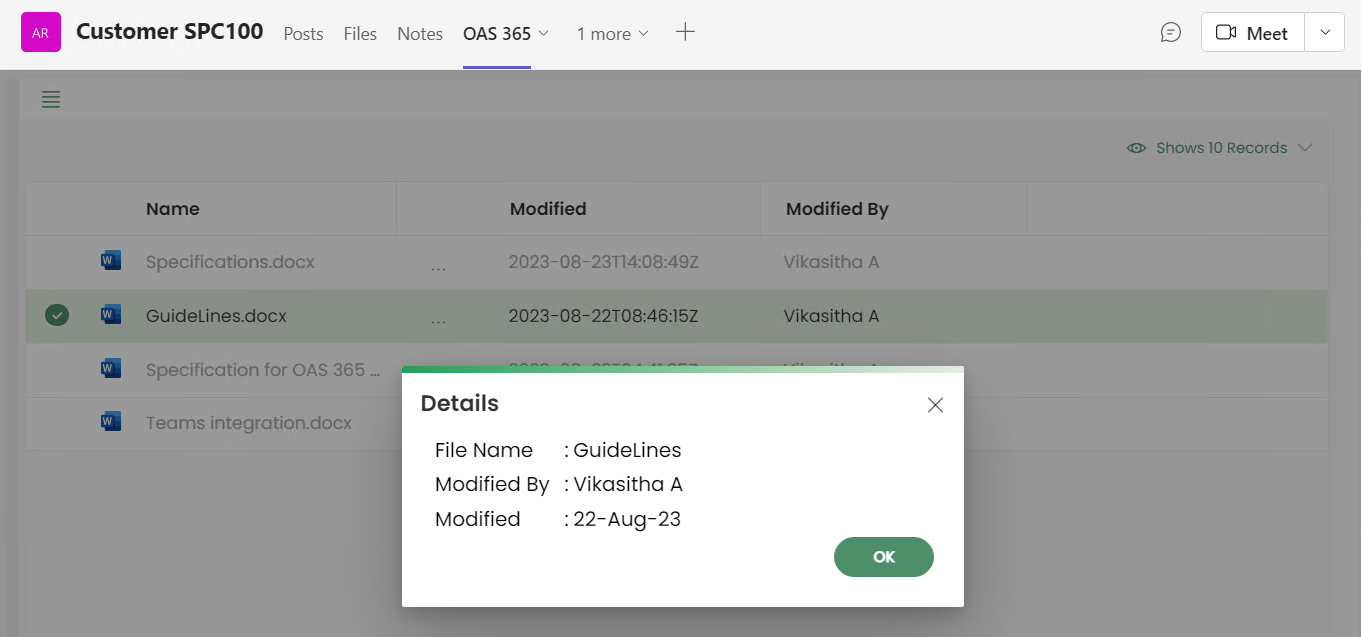1362x637 pixels.
Task: Open the channel conversation chat icon
Action: pyautogui.click(x=1170, y=33)
